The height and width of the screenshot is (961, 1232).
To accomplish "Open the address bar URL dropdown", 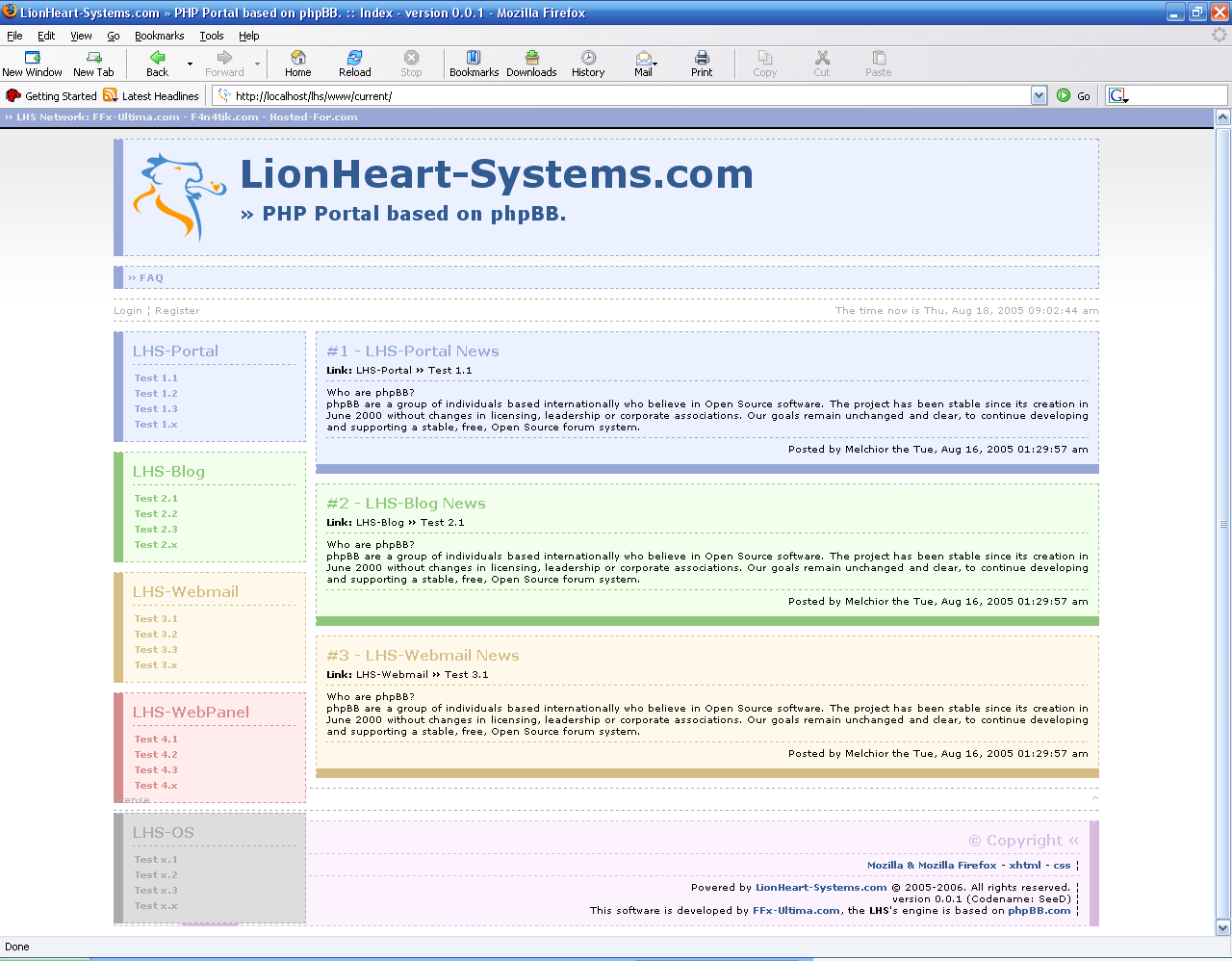I will click(x=1039, y=95).
